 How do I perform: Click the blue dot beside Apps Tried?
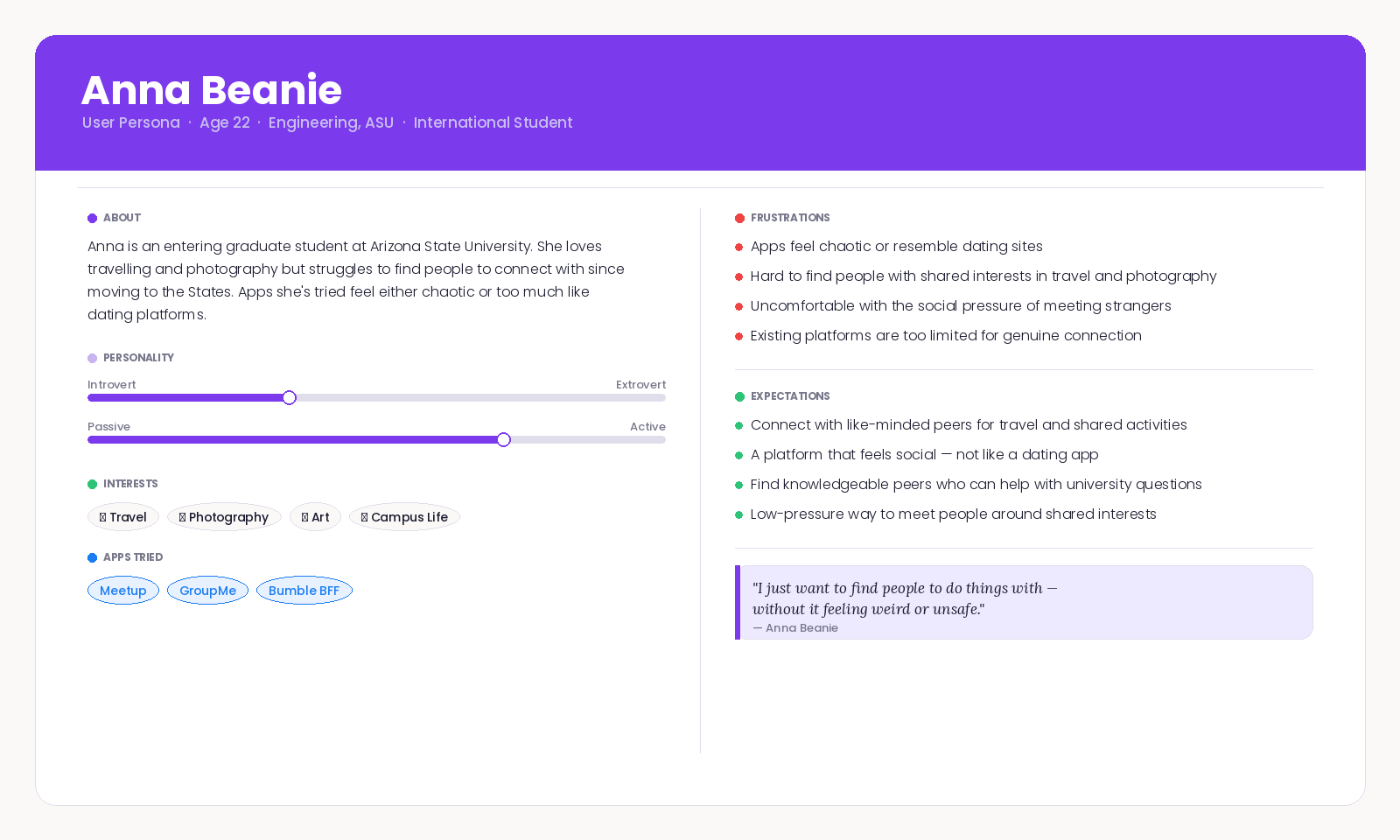pos(92,557)
